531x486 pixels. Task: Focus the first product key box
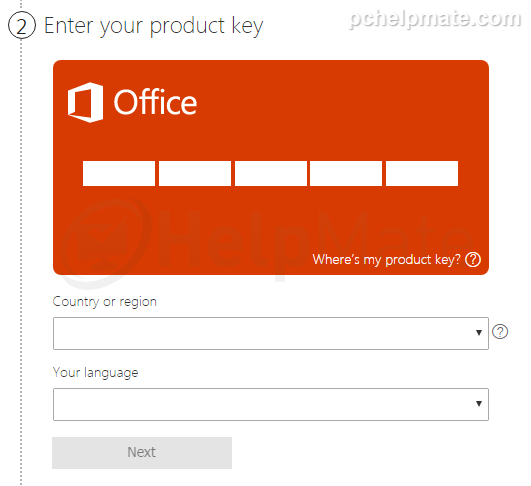pyautogui.click(x=119, y=173)
